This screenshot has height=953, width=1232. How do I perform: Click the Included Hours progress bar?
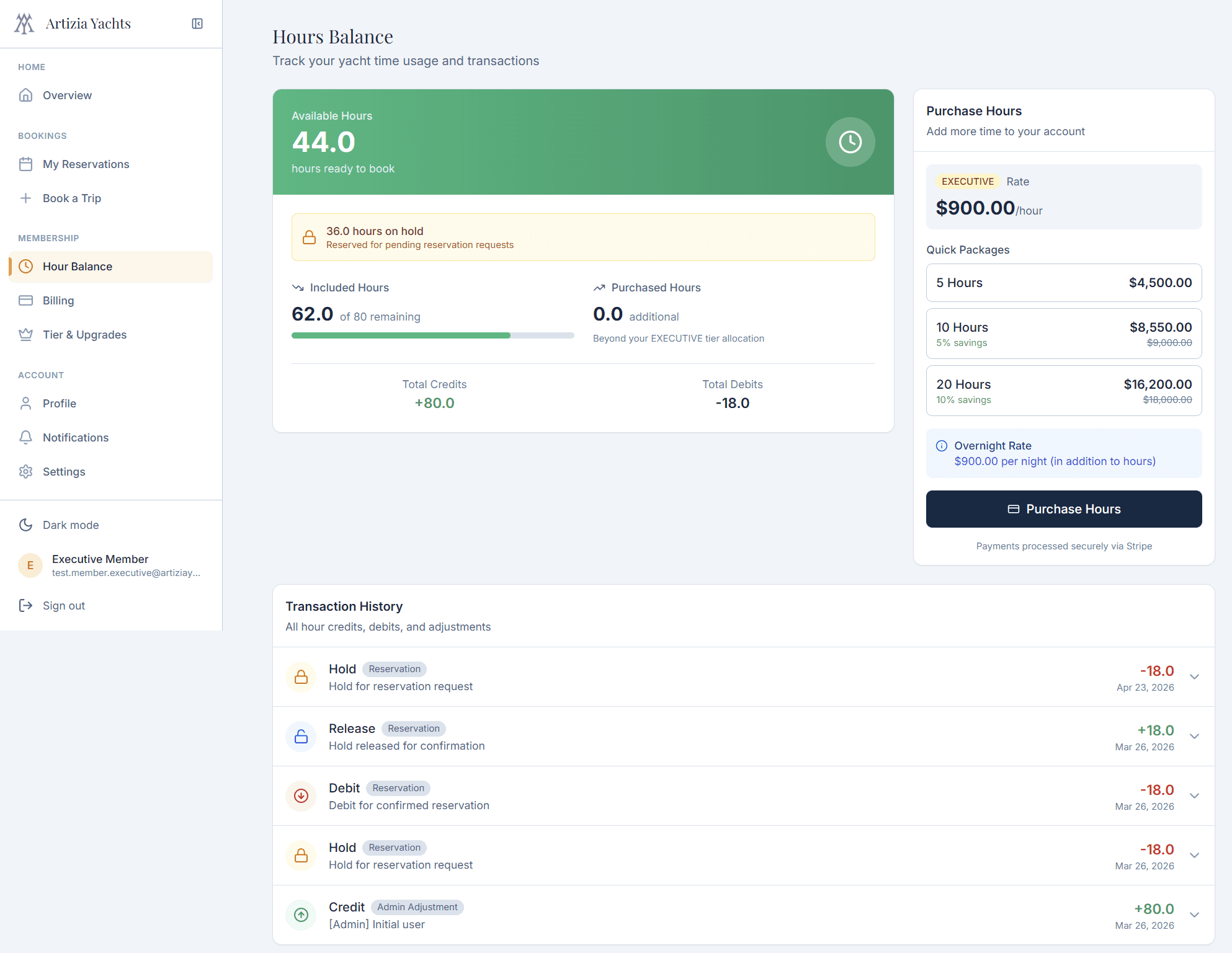[x=432, y=335]
